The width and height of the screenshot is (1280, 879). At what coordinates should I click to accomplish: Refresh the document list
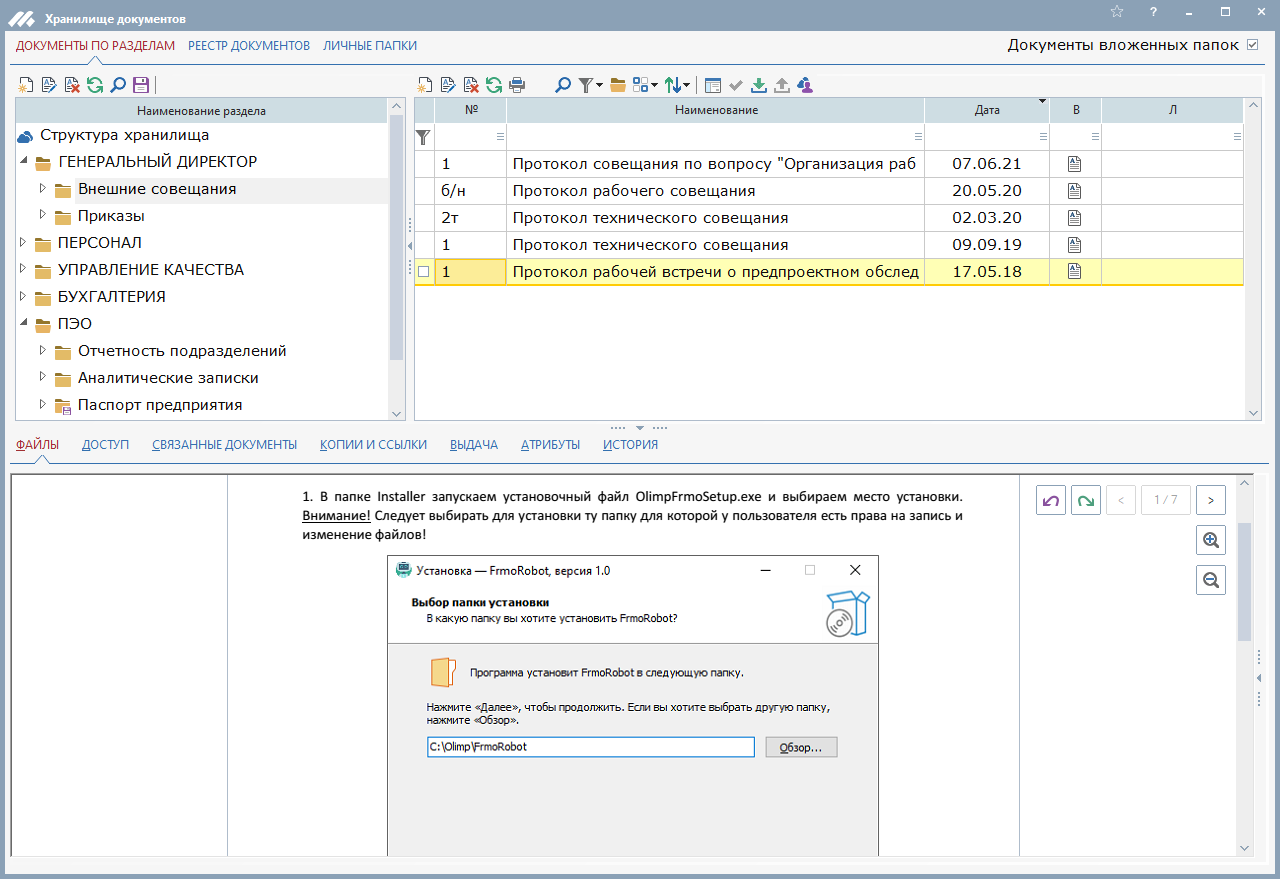pos(494,85)
